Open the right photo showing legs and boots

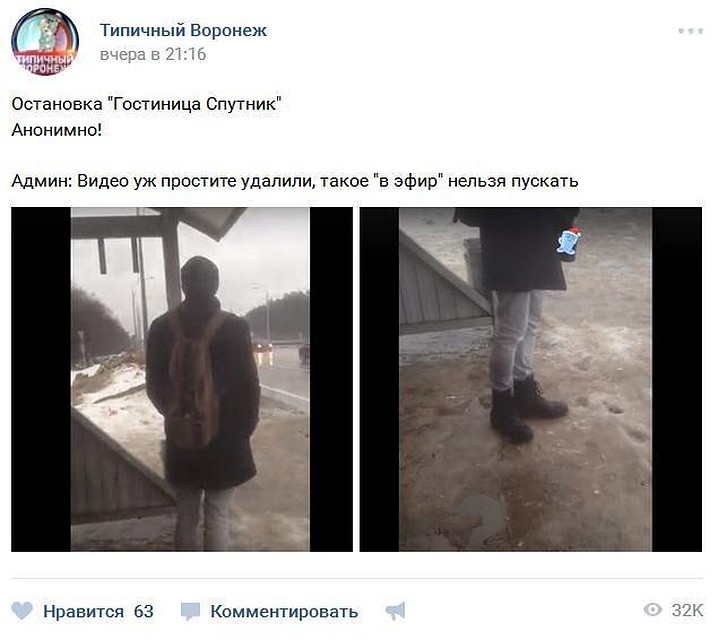tap(531, 379)
